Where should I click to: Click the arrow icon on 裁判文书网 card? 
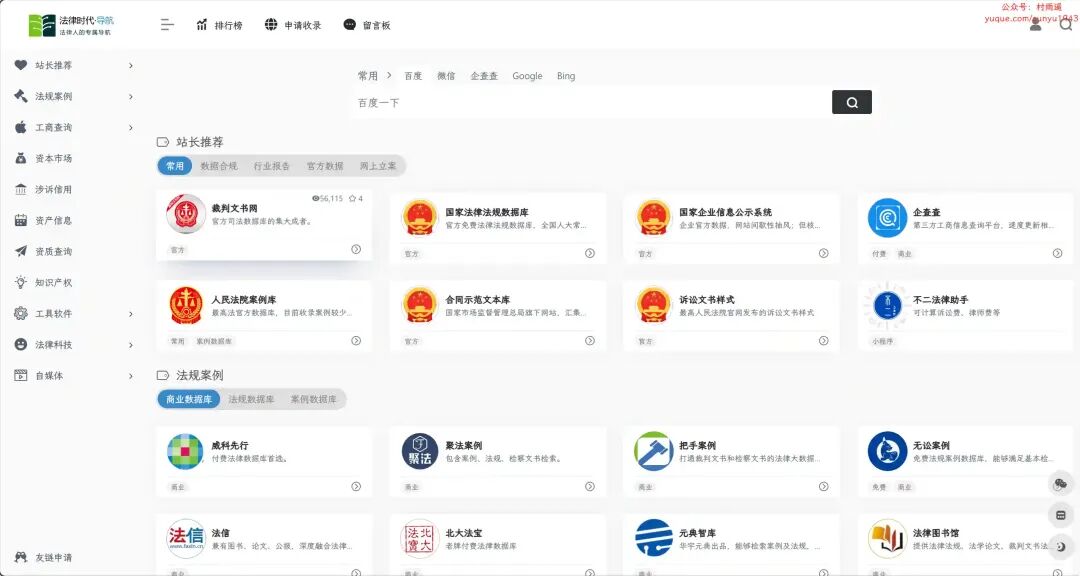356,249
